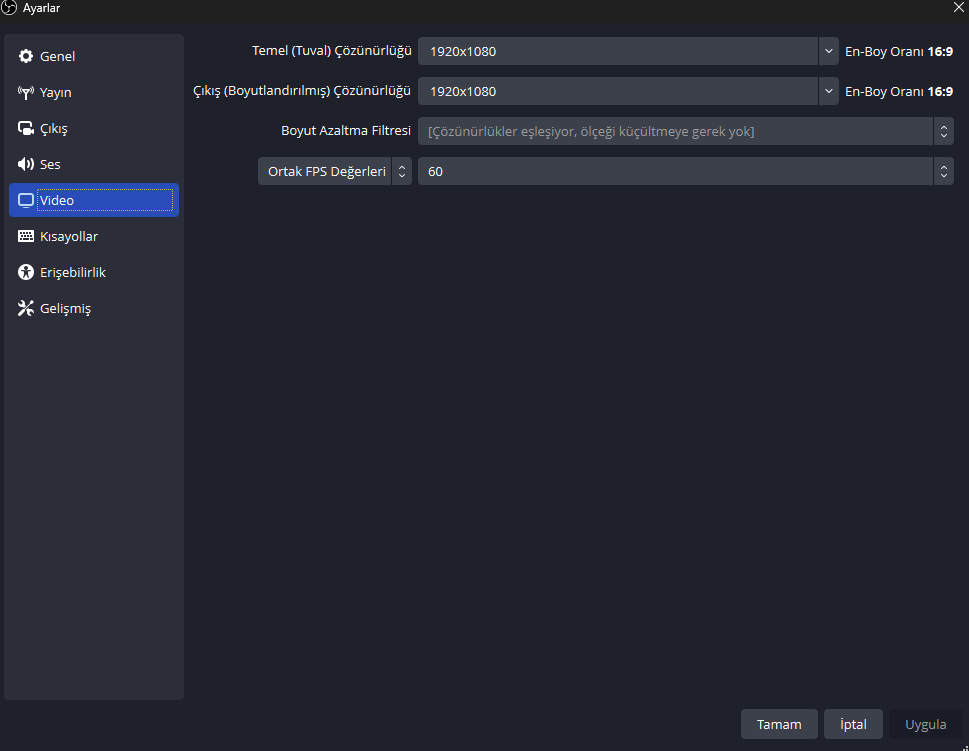Image resolution: width=969 pixels, height=751 pixels.
Task: Expand the Çıkış (Boyutlandırılmış) Çözünürlüğü dropdown arrow
Action: pyautogui.click(x=828, y=91)
